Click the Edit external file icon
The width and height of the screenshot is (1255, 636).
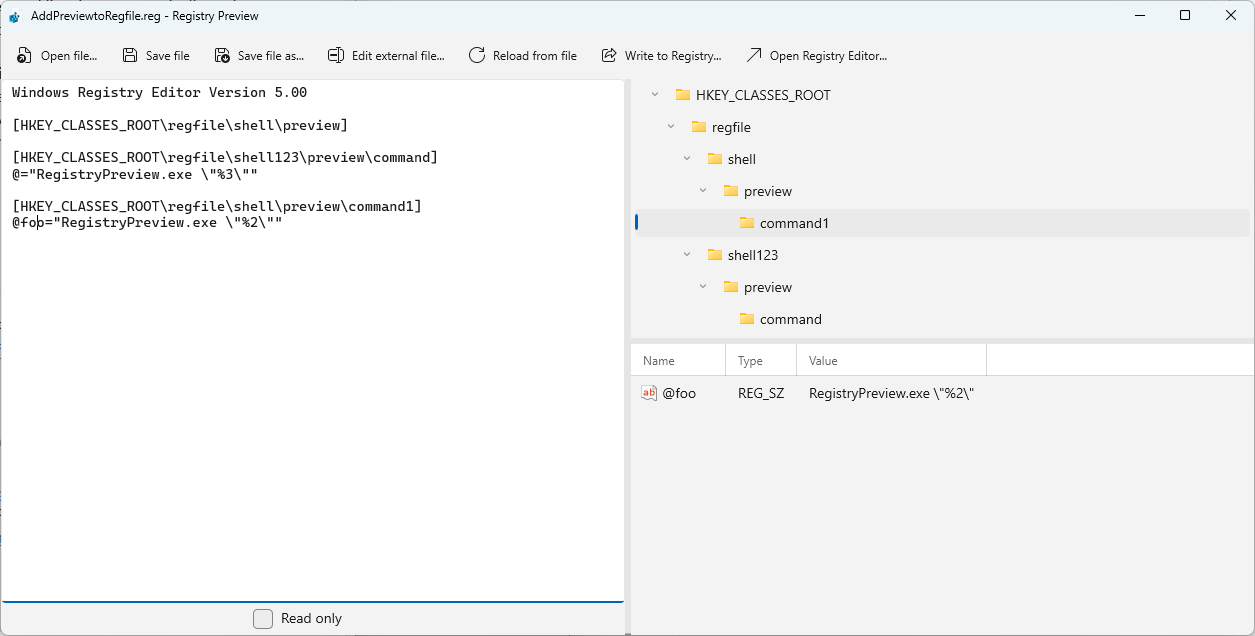pyautogui.click(x=335, y=55)
